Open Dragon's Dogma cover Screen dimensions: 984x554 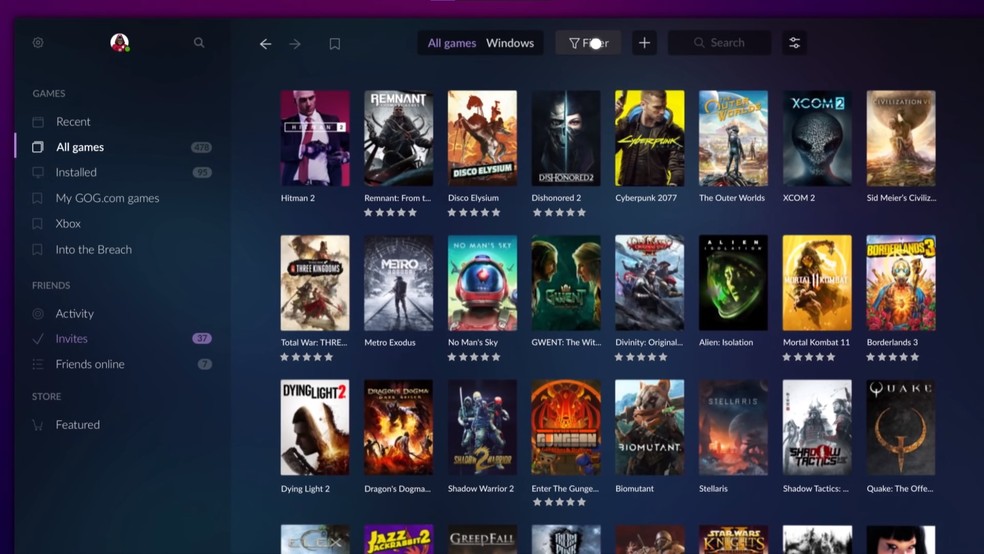(398, 427)
